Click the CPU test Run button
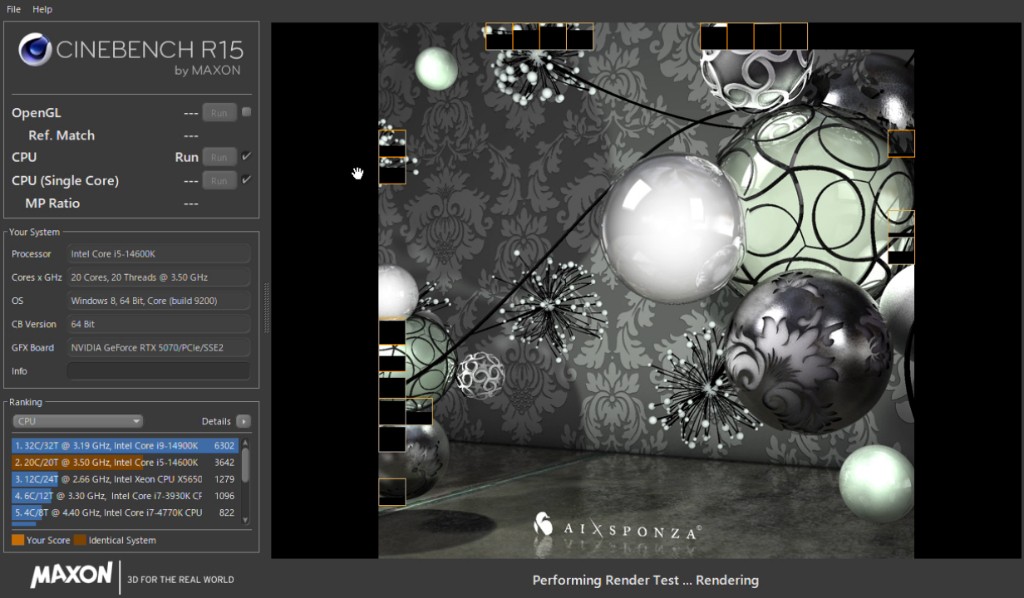The height and width of the screenshot is (598, 1024). [x=219, y=157]
